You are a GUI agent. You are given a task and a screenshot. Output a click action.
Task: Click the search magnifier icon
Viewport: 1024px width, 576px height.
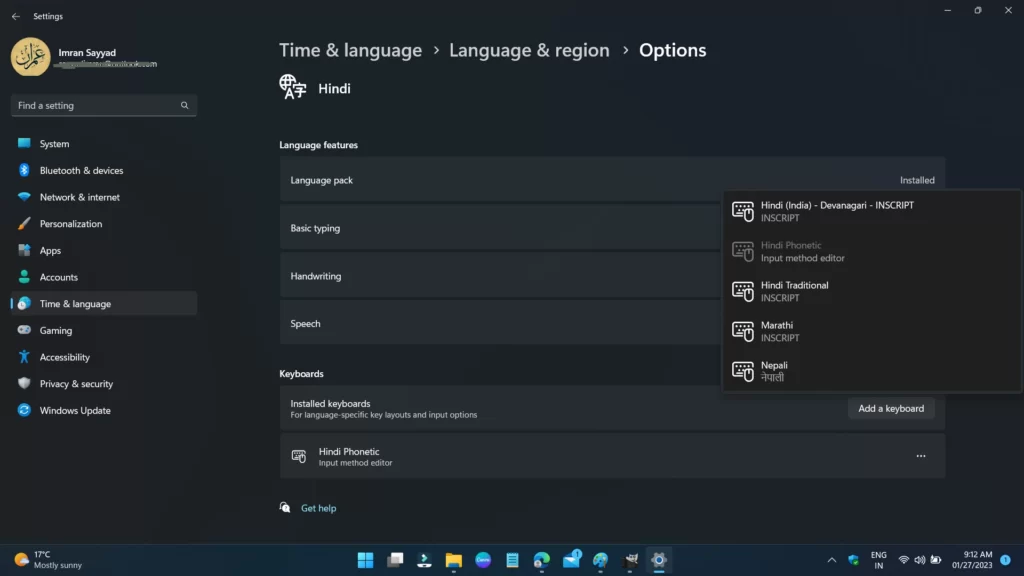pyautogui.click(x=184, y=105)
